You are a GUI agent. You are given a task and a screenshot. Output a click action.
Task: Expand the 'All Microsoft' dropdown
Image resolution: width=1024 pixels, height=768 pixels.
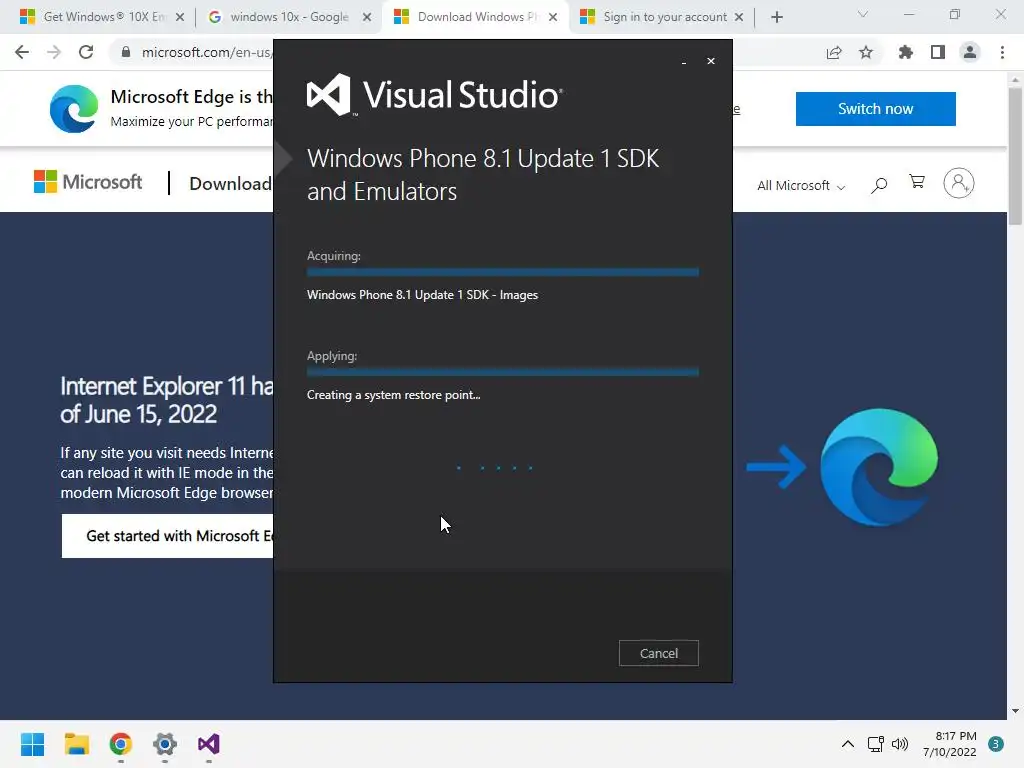pos(801,185)
